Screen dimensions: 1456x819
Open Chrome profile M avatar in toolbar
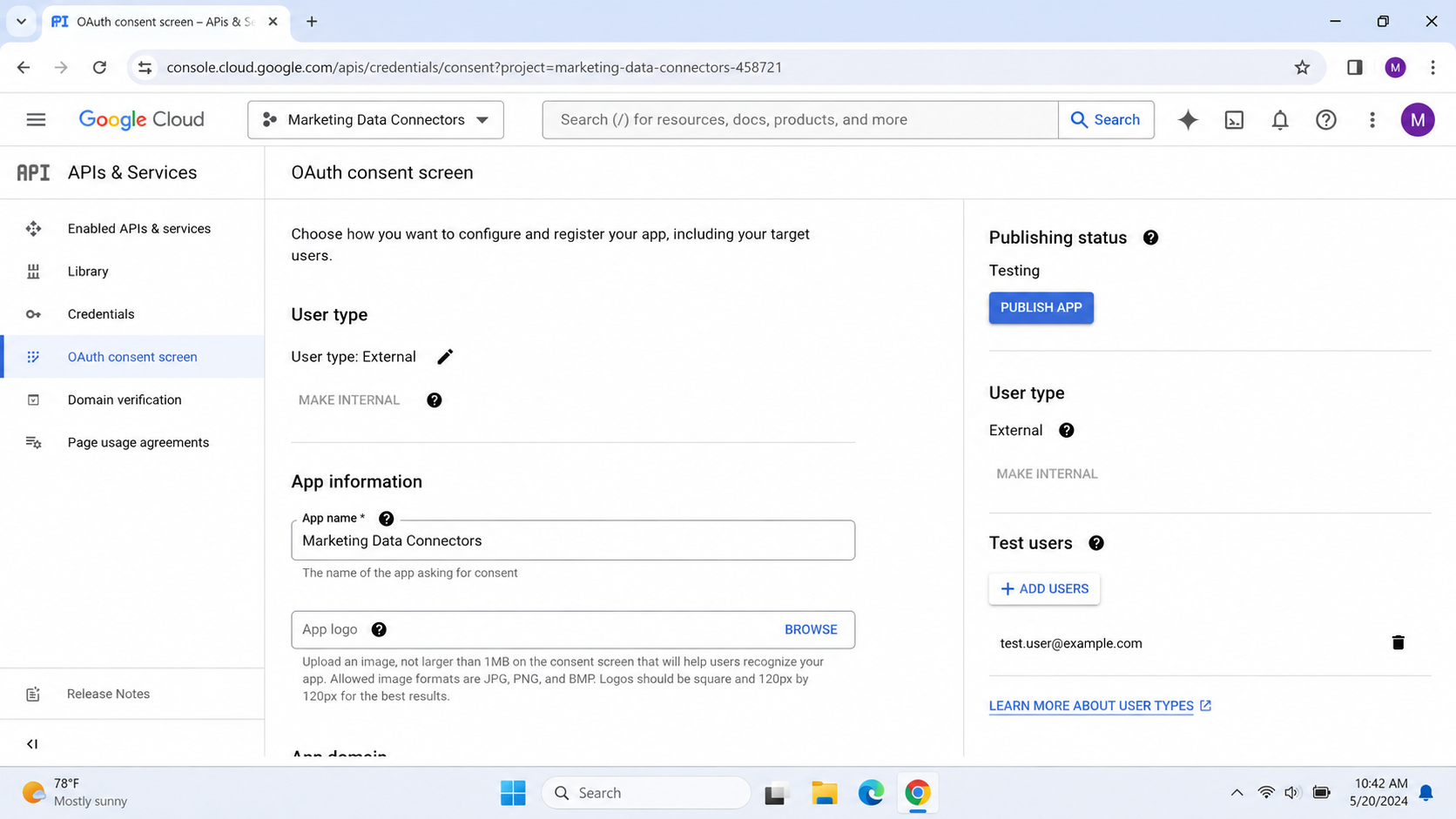tap(1395, 67)
